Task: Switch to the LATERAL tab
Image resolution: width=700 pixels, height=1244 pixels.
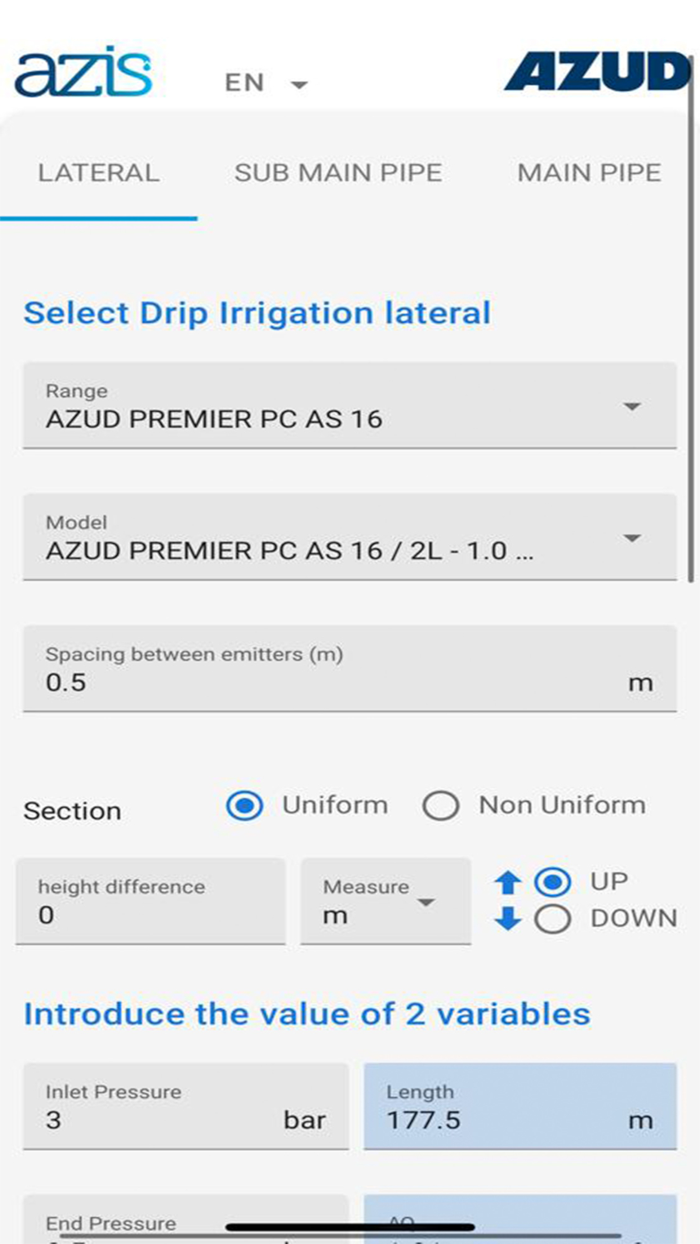Action: click(98, 172)
